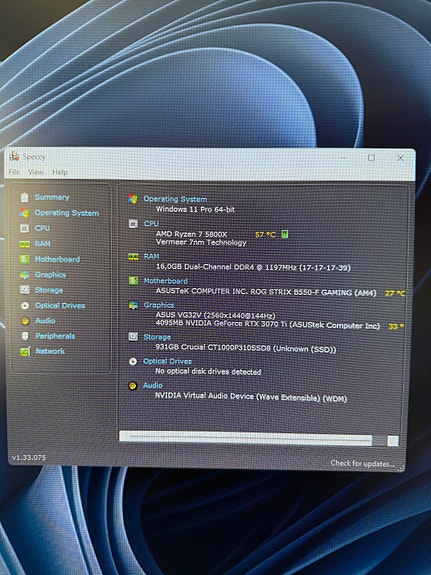
Task: Maximize the Speccy window
Action: tap(371, 158)
